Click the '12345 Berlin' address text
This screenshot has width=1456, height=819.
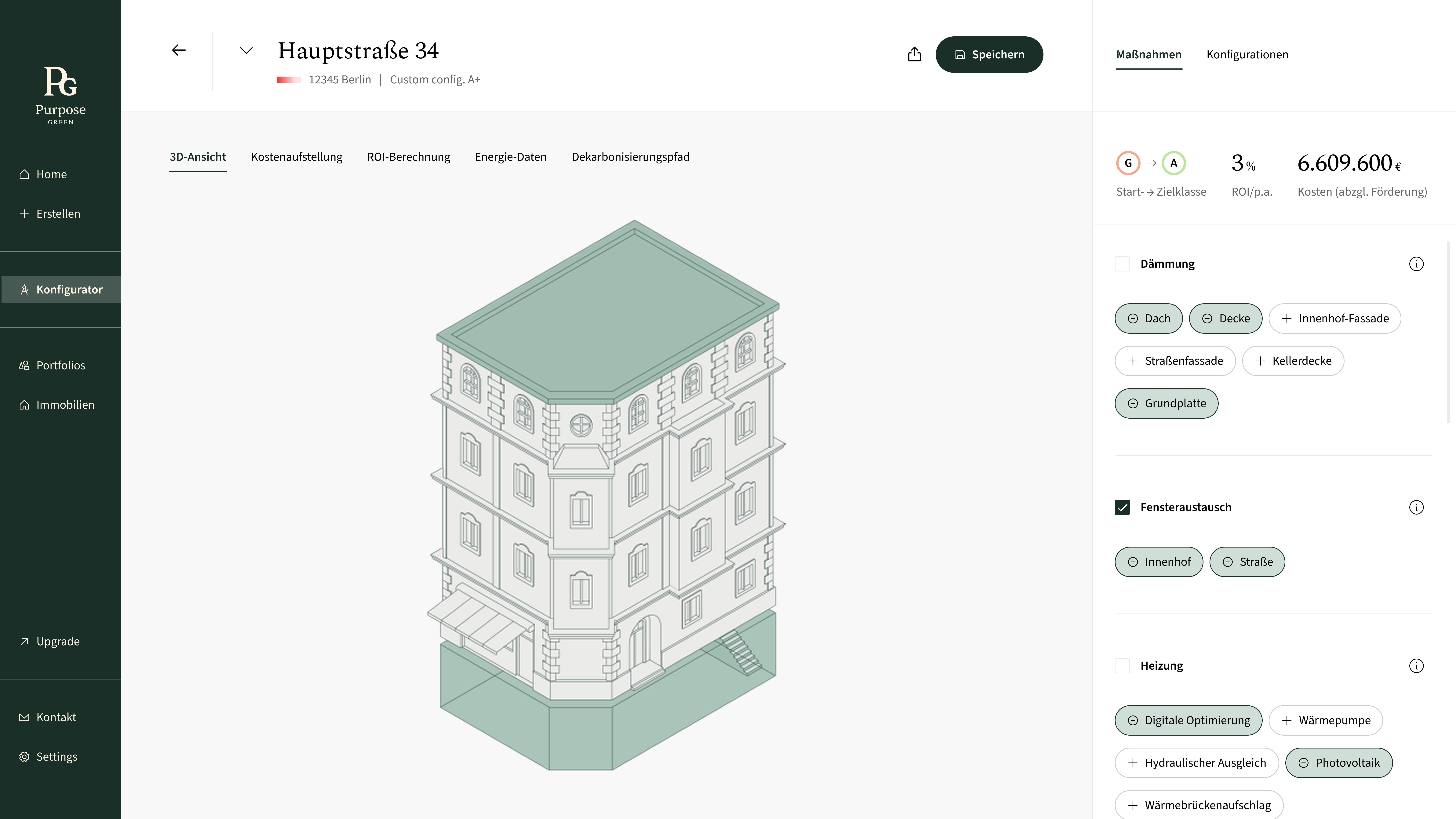coord(340,80)
